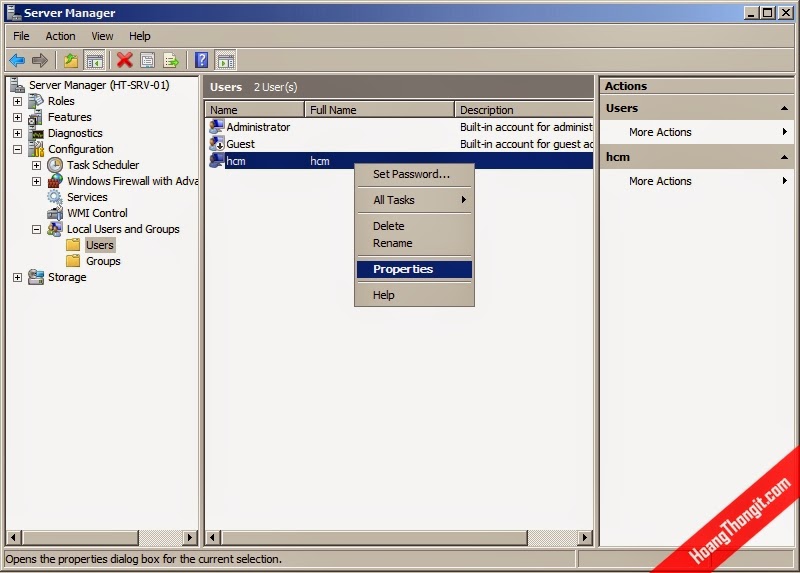Click the red X Delete toolbar icon
This screenshot has width=800, height=573.
pyautogui.click(x=124, y=60)
